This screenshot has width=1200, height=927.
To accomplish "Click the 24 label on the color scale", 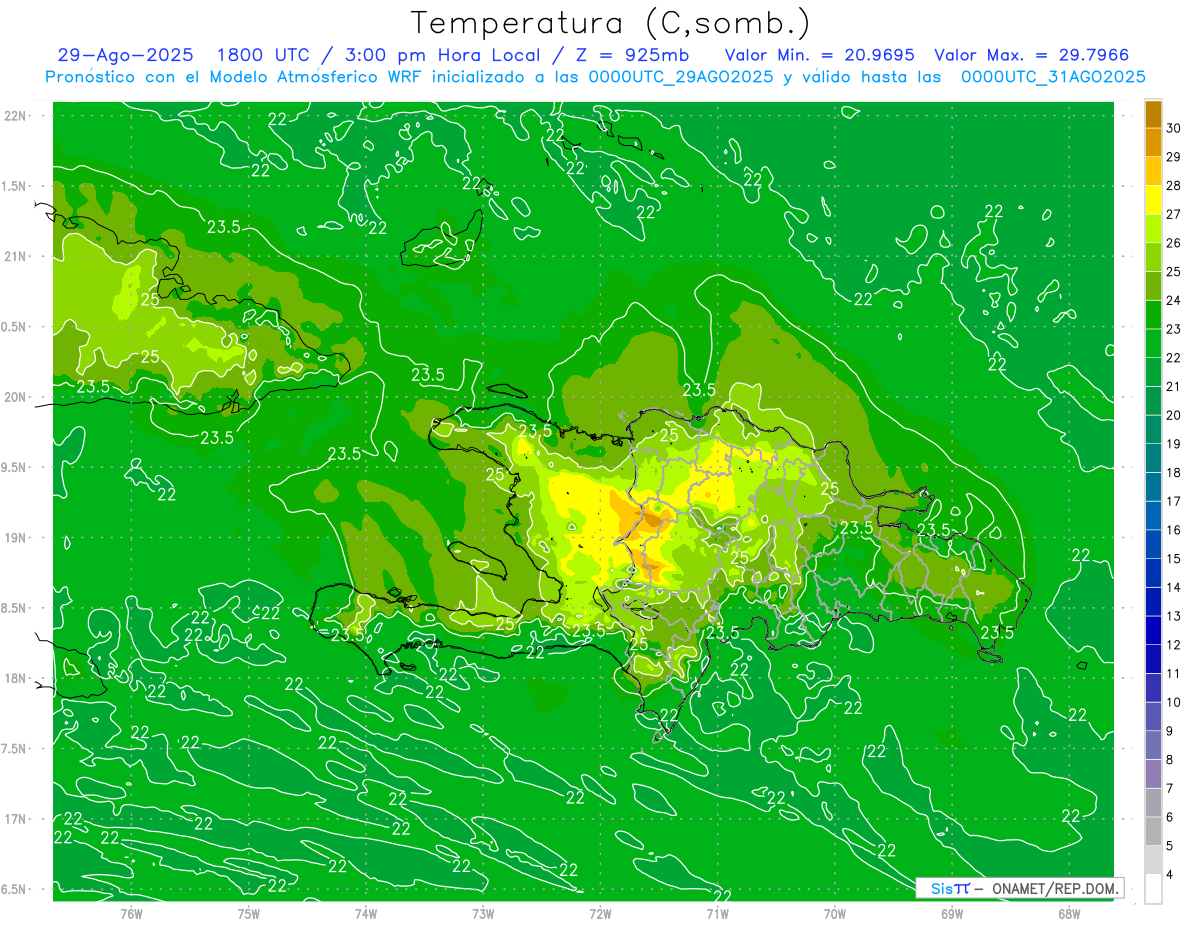I will coord(1174,300).
